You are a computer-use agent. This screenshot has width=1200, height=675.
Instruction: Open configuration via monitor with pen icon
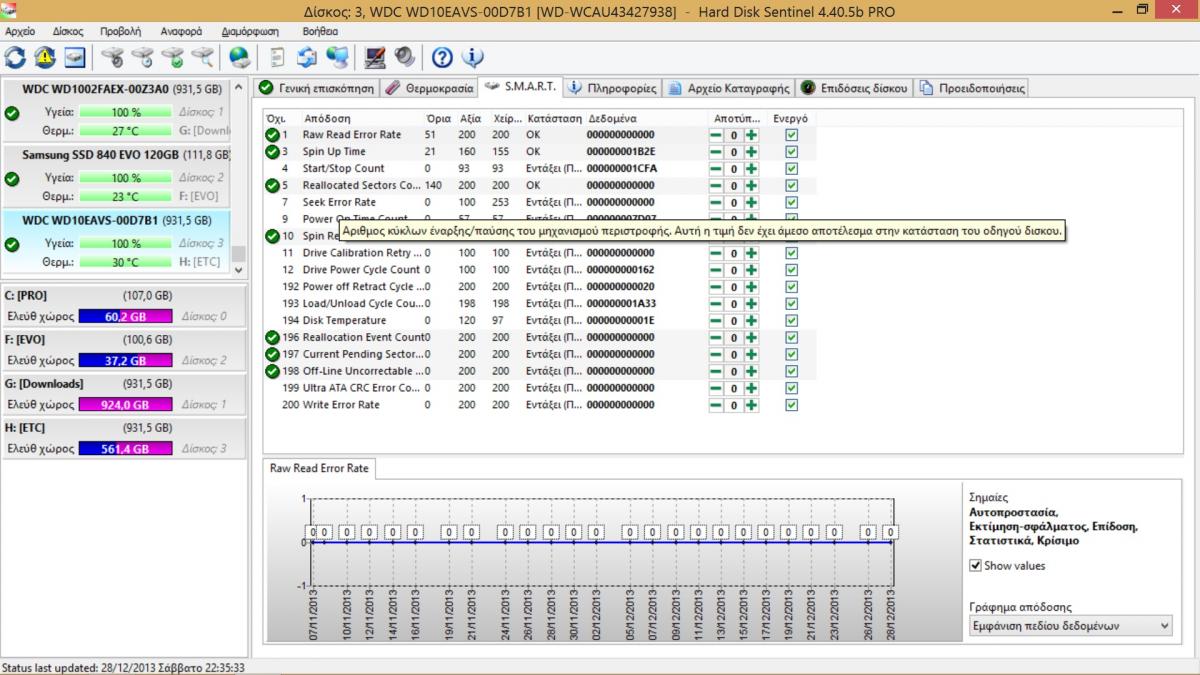375,57
